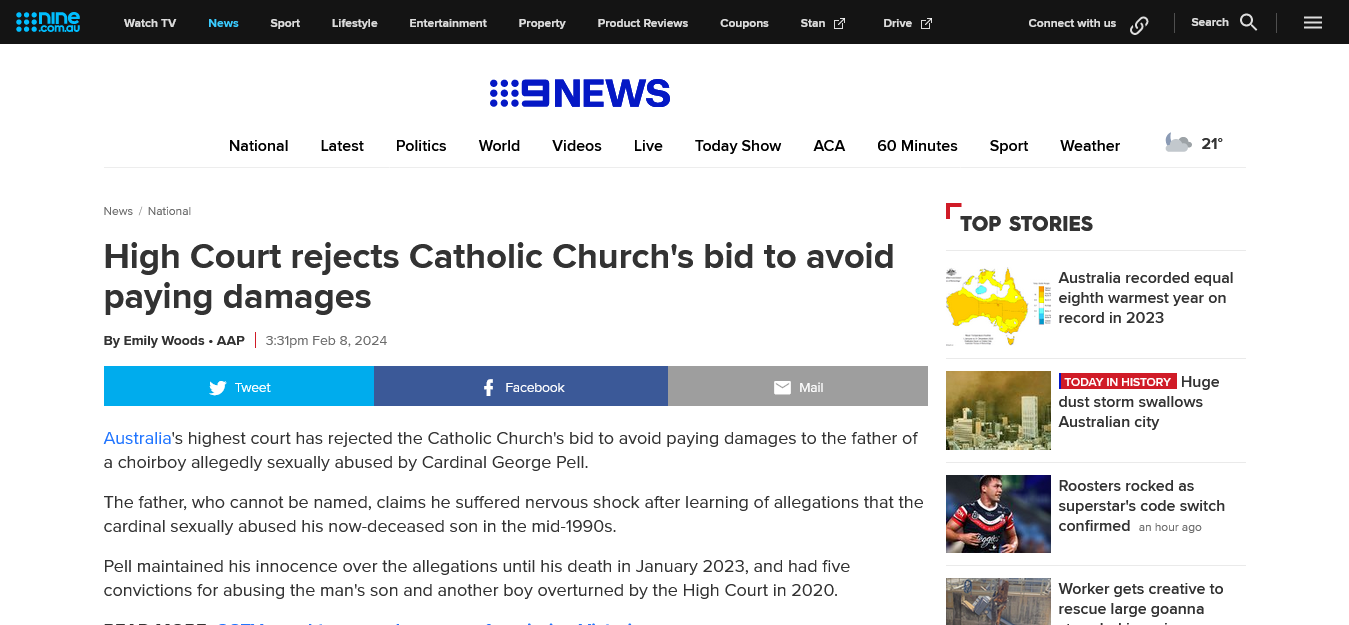Image resolution: width=1349 pixels, height=625 pixels.
Task: Click the cloudy weather icon
Action: pos(1178,143)
